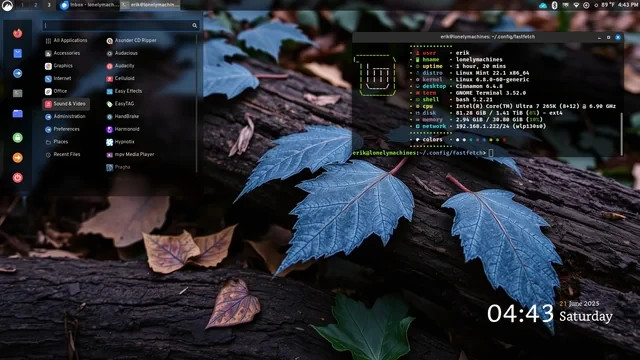This screenshot has width=640, height=360.
Task: Click the magnifier icon in menu search
Action: point(195,25)
